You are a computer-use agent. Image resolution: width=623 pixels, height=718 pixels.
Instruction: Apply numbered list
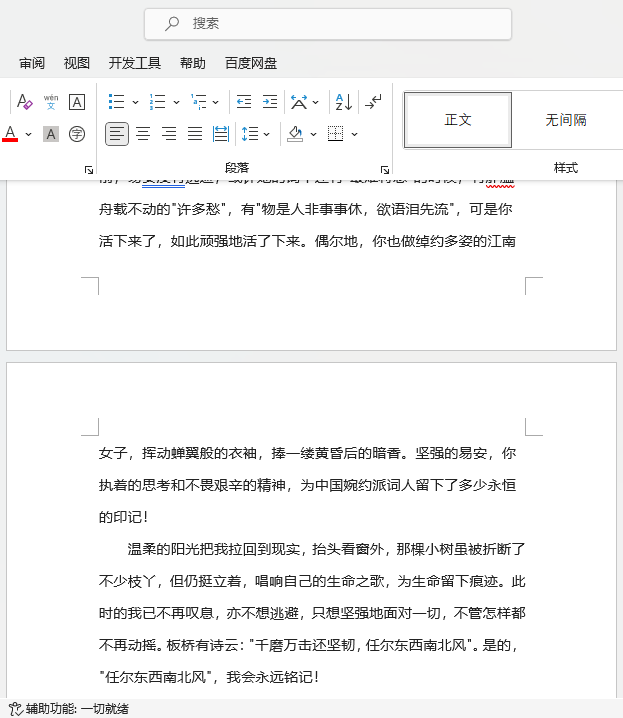pos(157,102)
